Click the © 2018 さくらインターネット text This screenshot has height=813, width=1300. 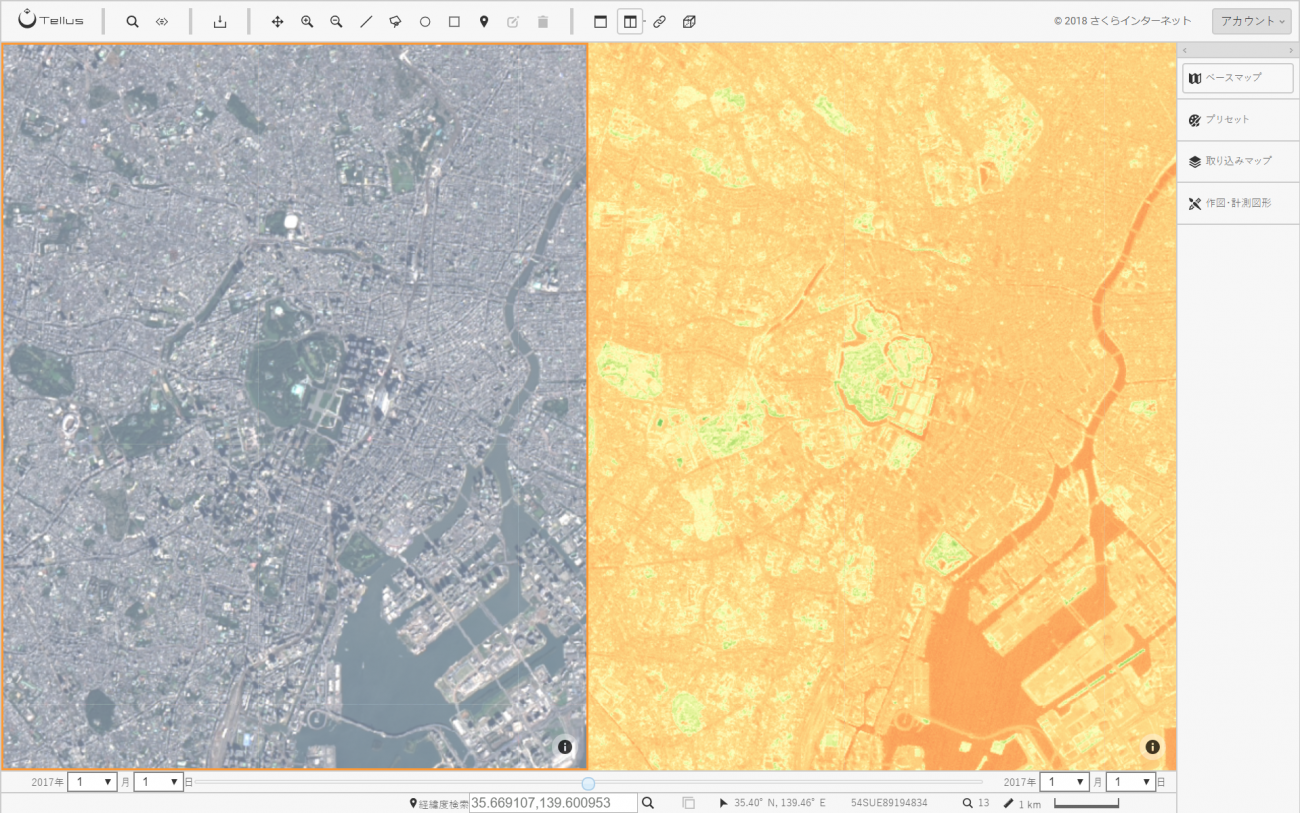click(1123, 21)
